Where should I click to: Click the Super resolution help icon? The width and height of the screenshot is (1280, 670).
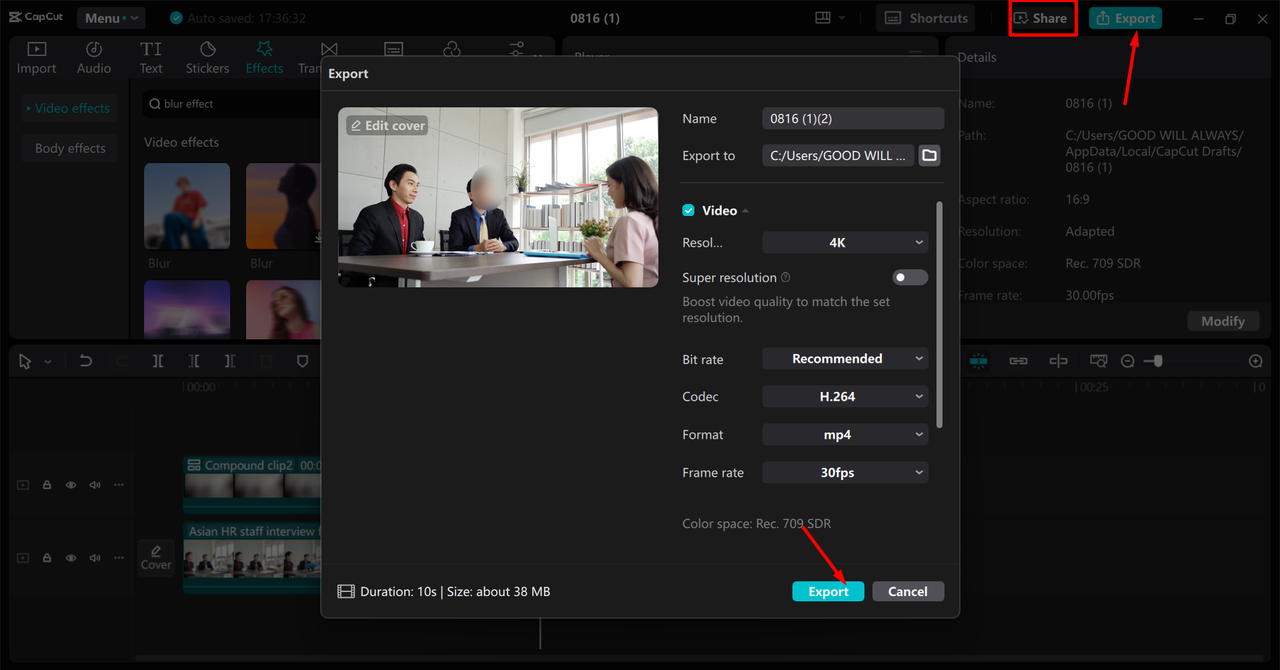coord(785,278)
